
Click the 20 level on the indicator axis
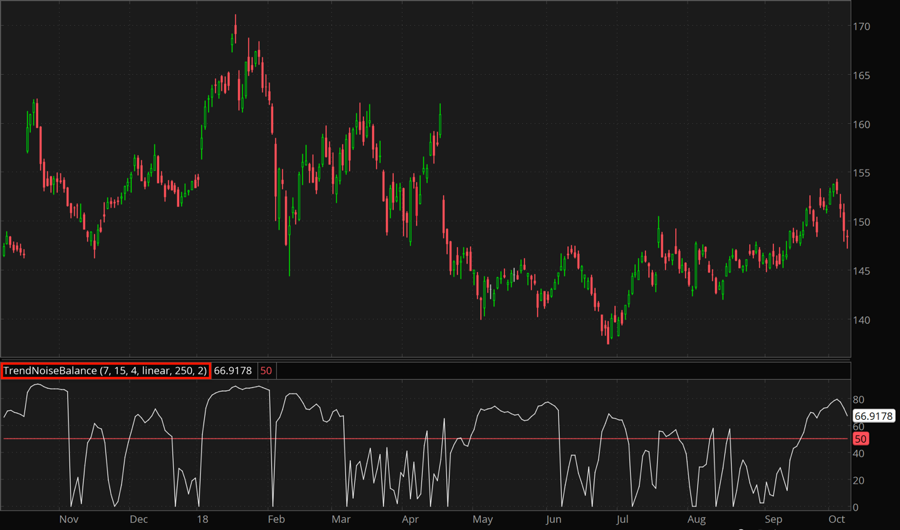(859, 480)
